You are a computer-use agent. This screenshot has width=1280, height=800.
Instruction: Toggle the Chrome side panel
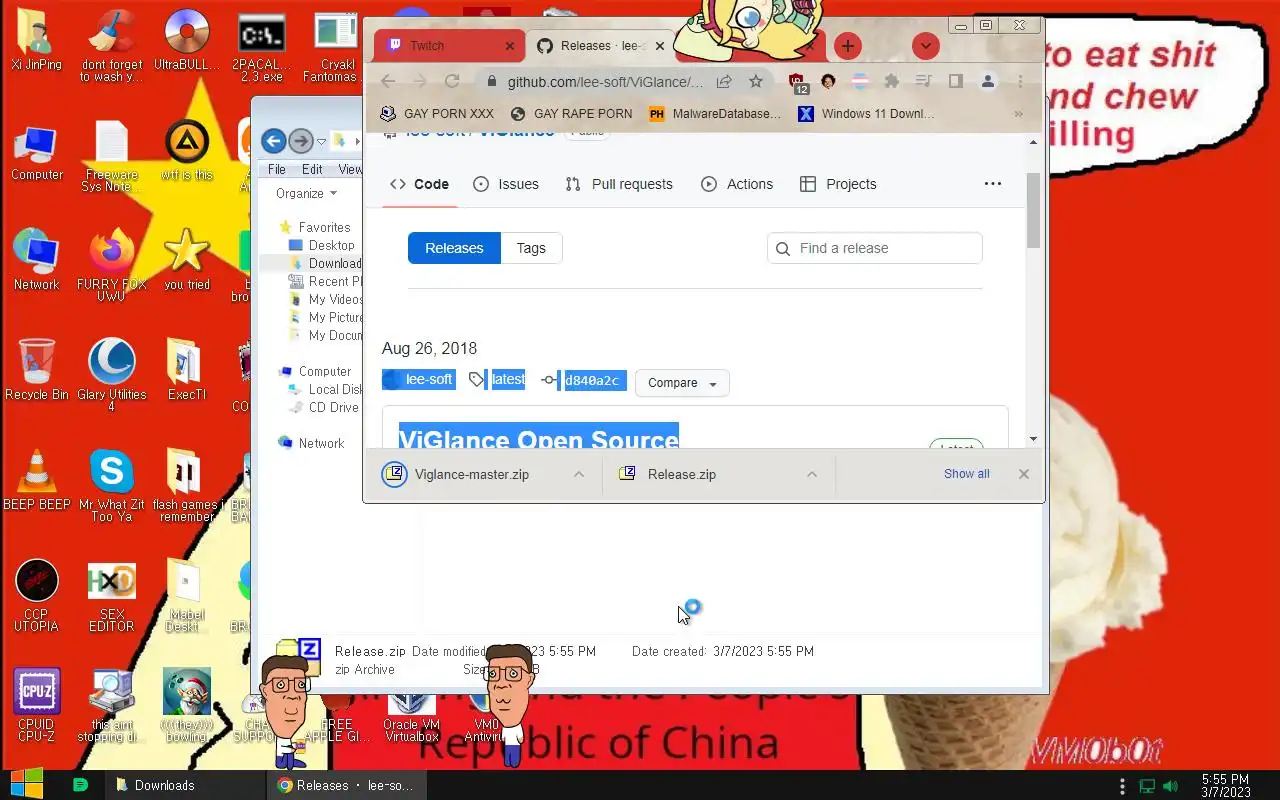[955, 82]
